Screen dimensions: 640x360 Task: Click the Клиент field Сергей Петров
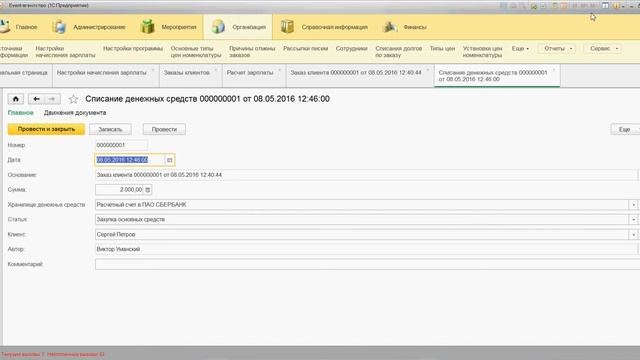(x=362, y=235)
